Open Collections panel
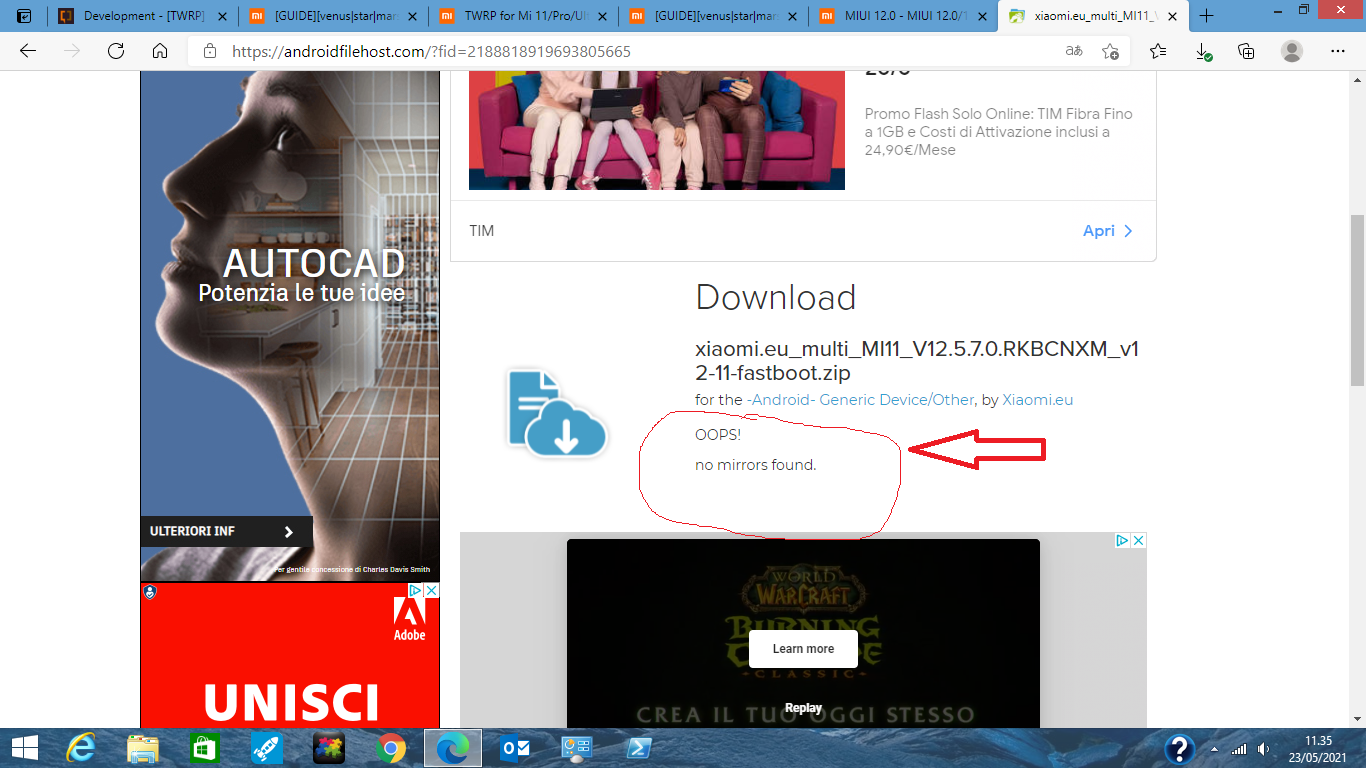This screenshot has width=1366, height=768. [x=1246, y=51]
